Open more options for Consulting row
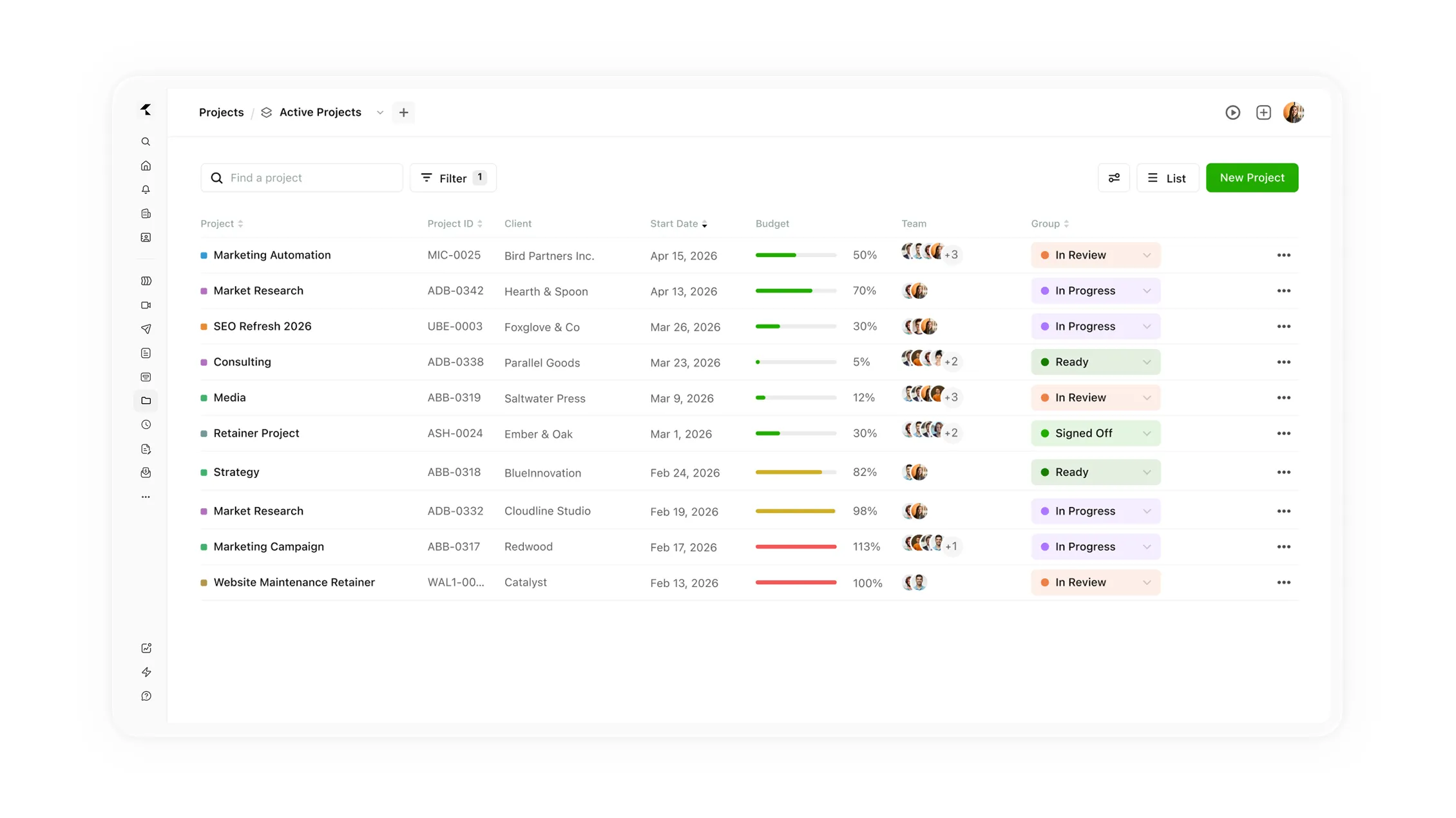Screen dimensions: 1456x818 click(x=1283, y=362)
